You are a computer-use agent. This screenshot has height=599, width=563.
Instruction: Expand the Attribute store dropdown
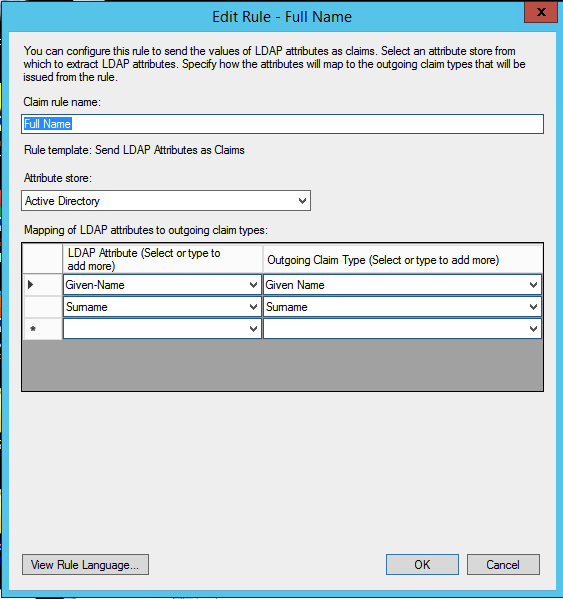302,201
